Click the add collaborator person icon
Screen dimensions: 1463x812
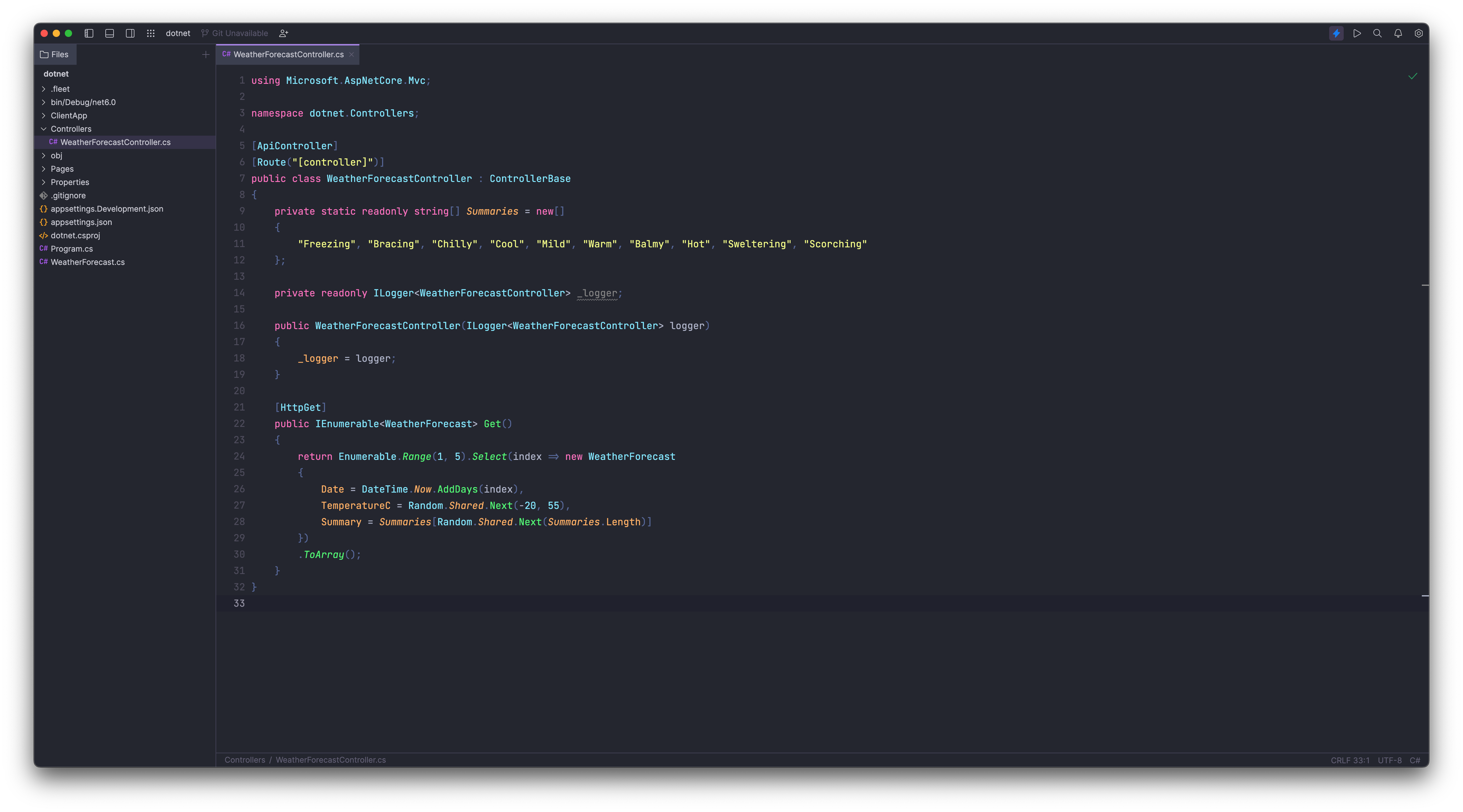tap(283, 34)
